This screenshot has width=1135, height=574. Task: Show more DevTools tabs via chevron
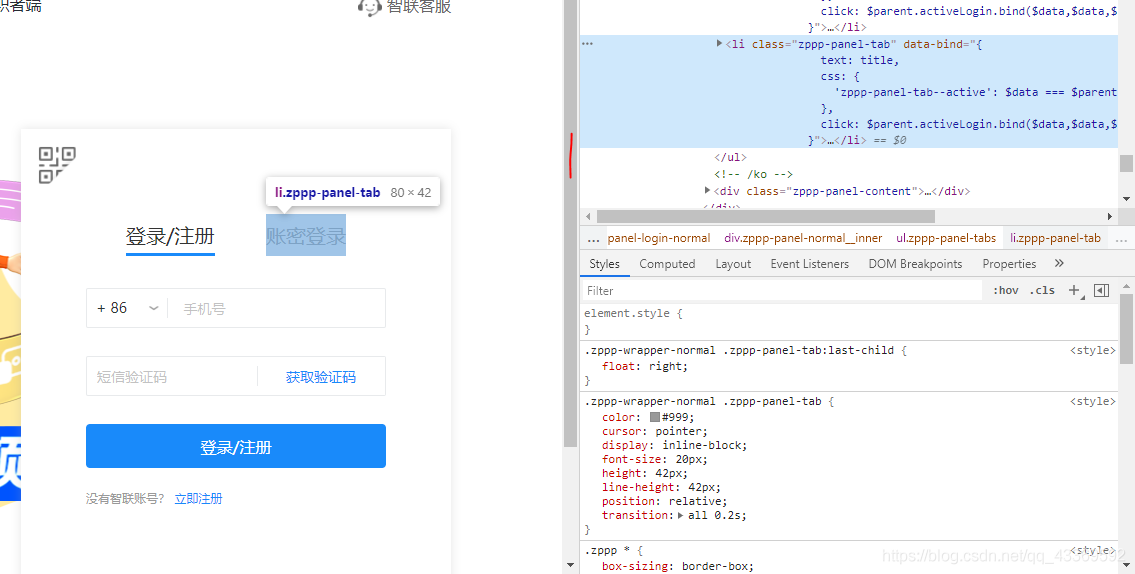(1059, 263)
